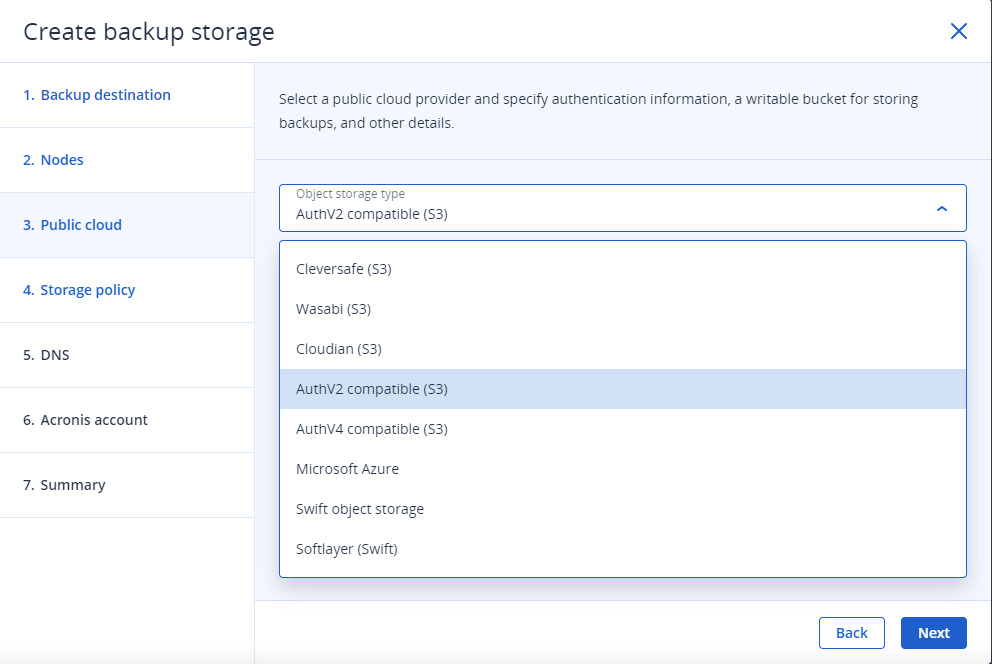
Task: Click the Next button
Action: (934, 633)
